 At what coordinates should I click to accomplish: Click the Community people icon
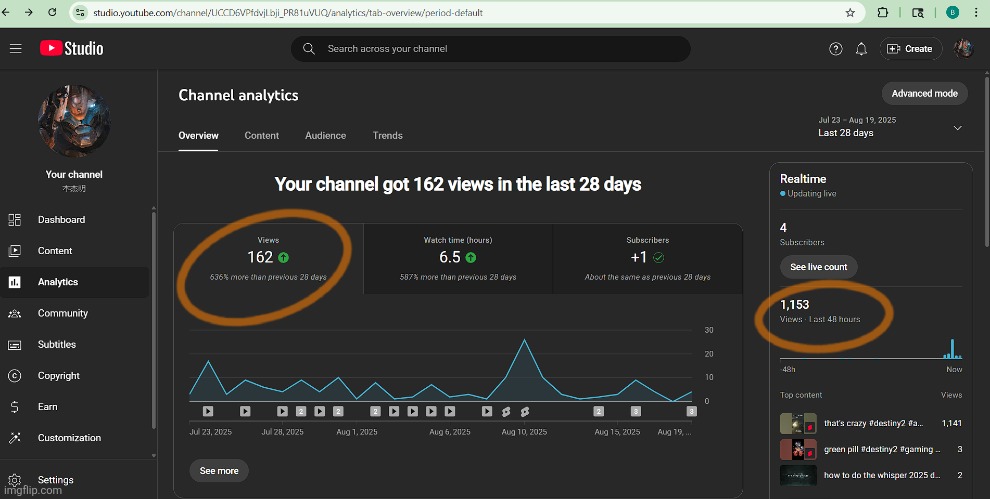click(15, 313)
